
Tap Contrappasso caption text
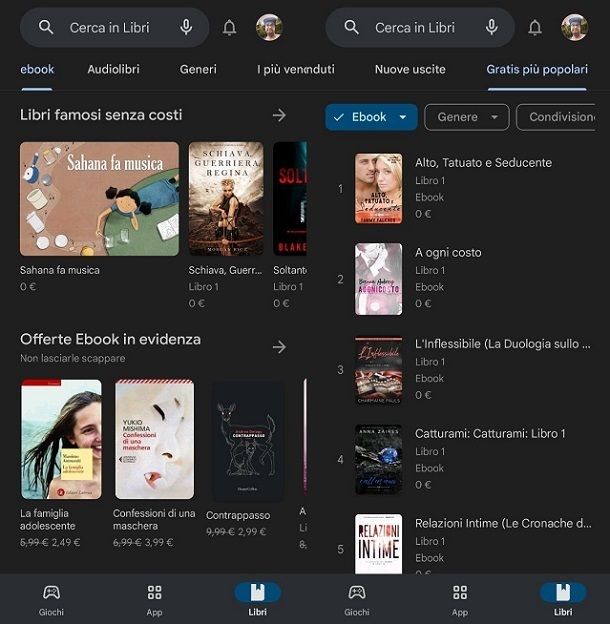click(238, 515)
